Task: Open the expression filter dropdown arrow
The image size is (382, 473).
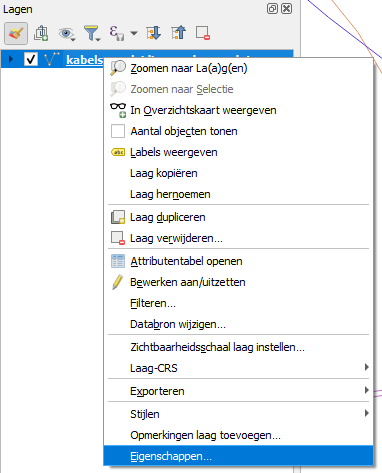Action: point(134,33)
